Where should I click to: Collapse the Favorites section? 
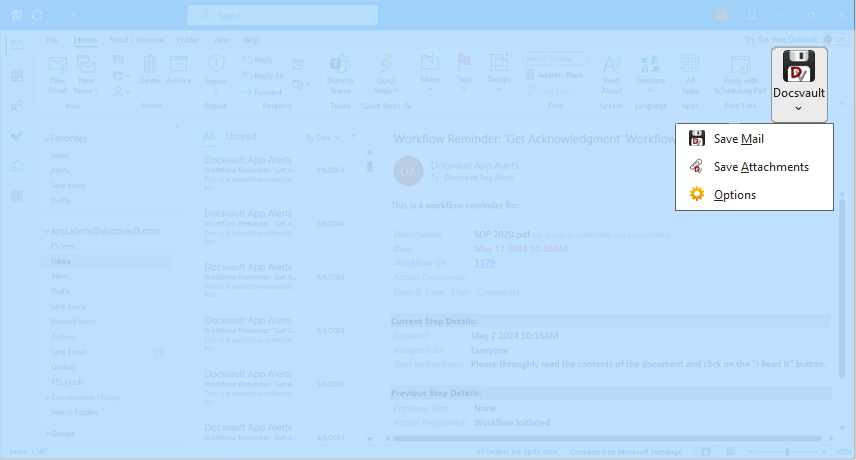tap(46, 139)
